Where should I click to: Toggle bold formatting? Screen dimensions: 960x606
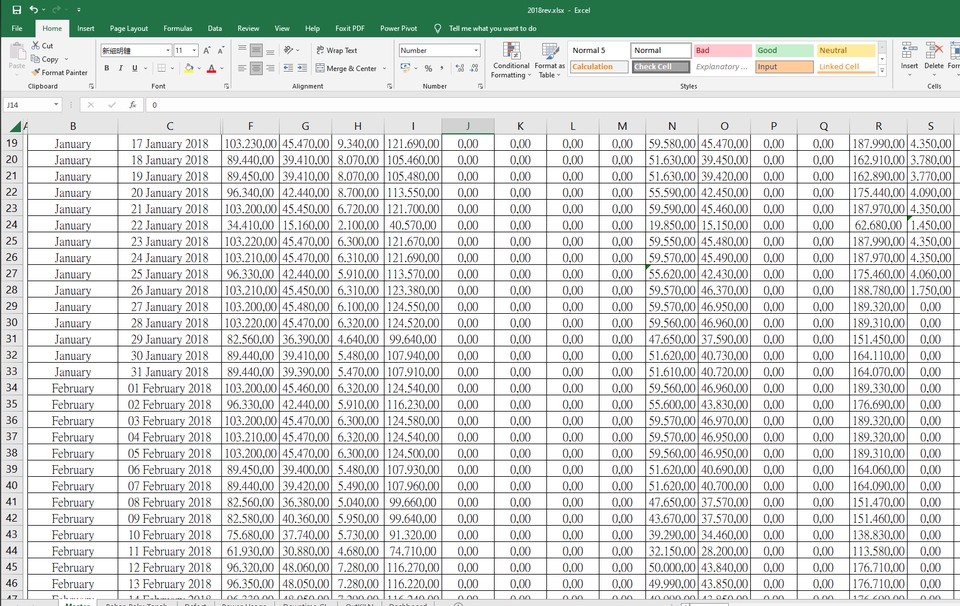[x=107, y=69]
